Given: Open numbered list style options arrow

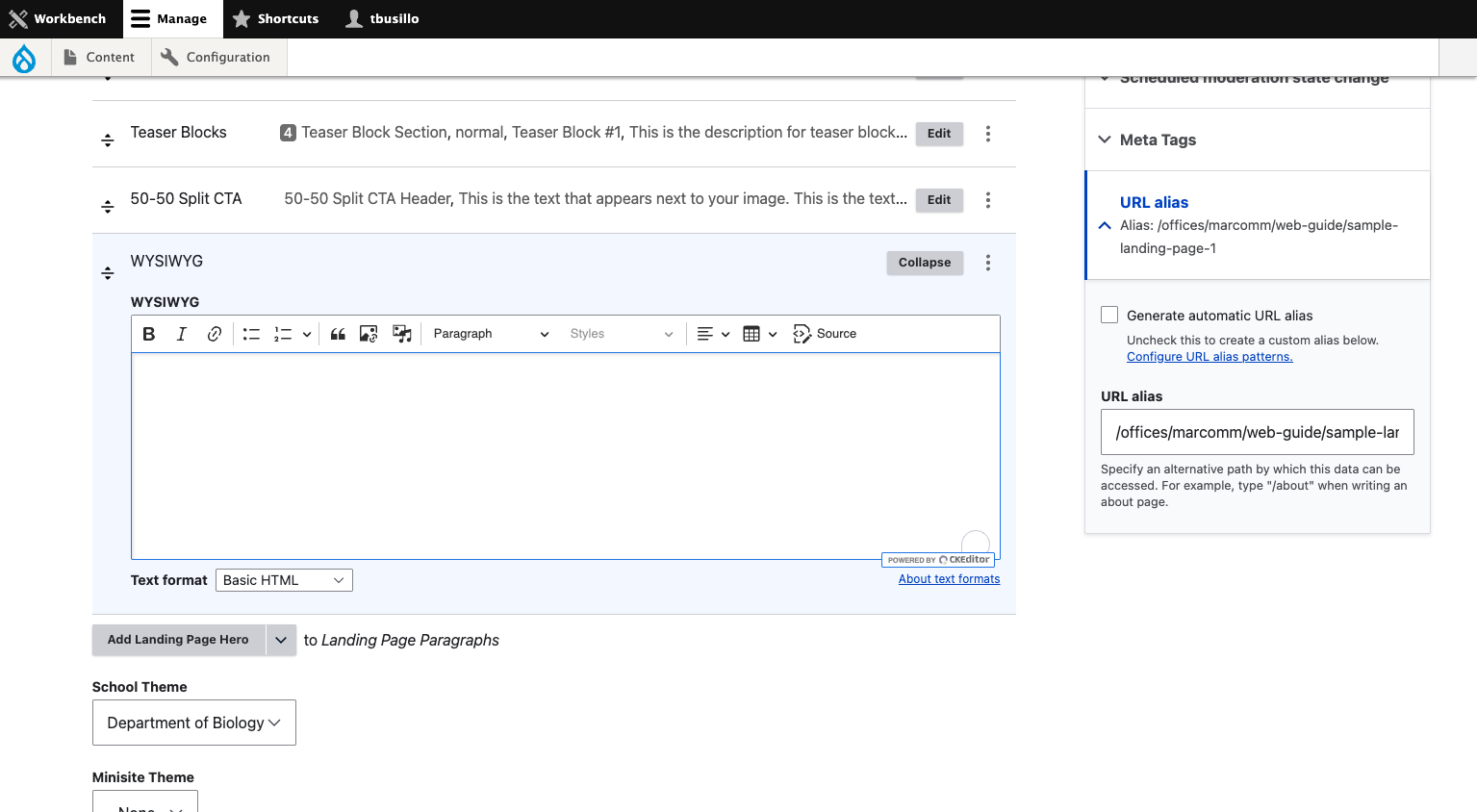Looking at the screenshot, I should [307, 334].
